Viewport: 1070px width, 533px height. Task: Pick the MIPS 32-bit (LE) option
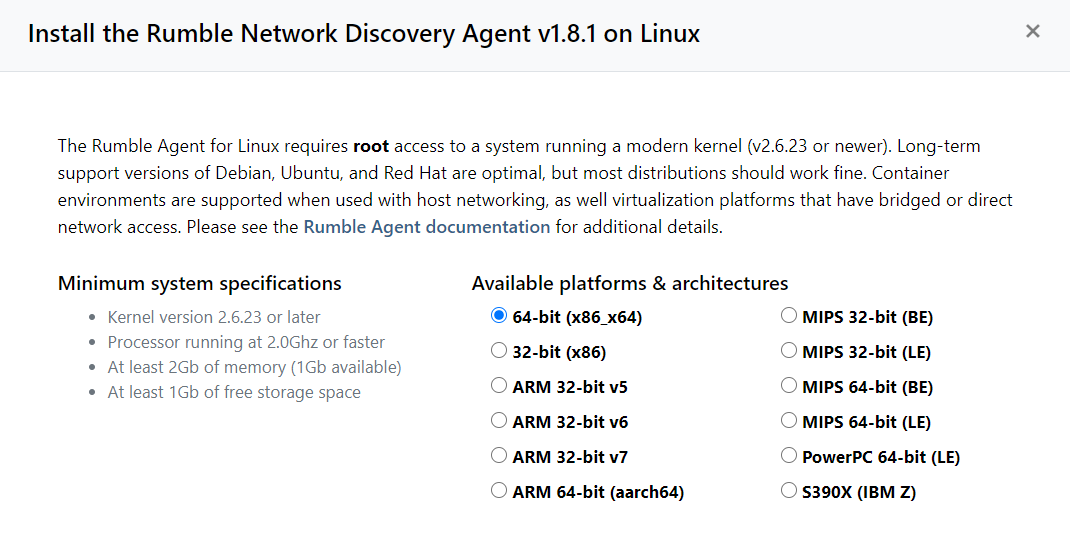pos(789,350)
